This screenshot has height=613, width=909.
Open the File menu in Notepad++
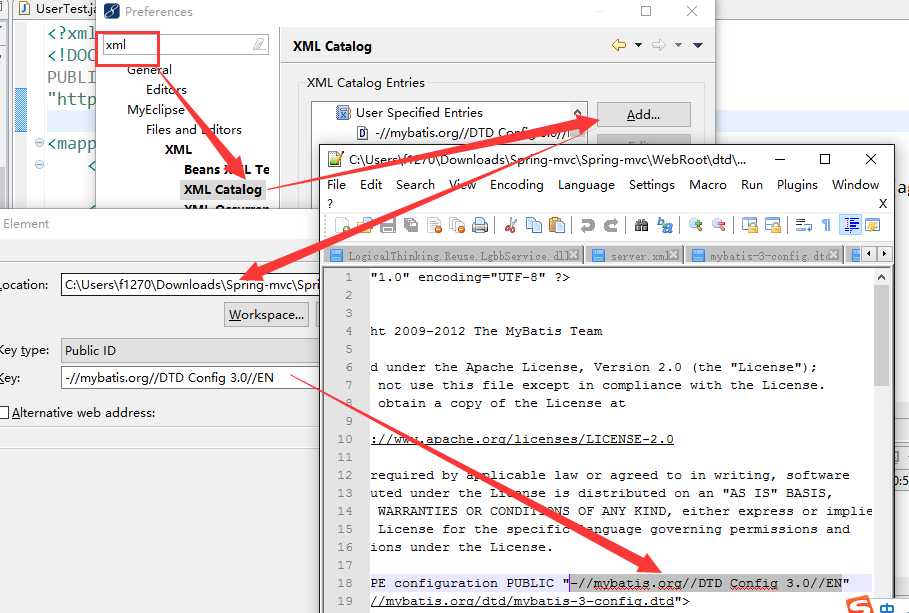coord(336,184)
